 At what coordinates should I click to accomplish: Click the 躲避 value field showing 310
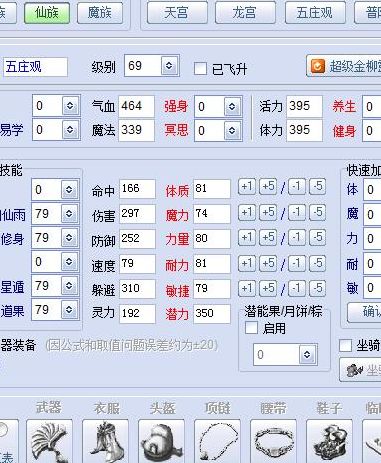click(137, 289)
